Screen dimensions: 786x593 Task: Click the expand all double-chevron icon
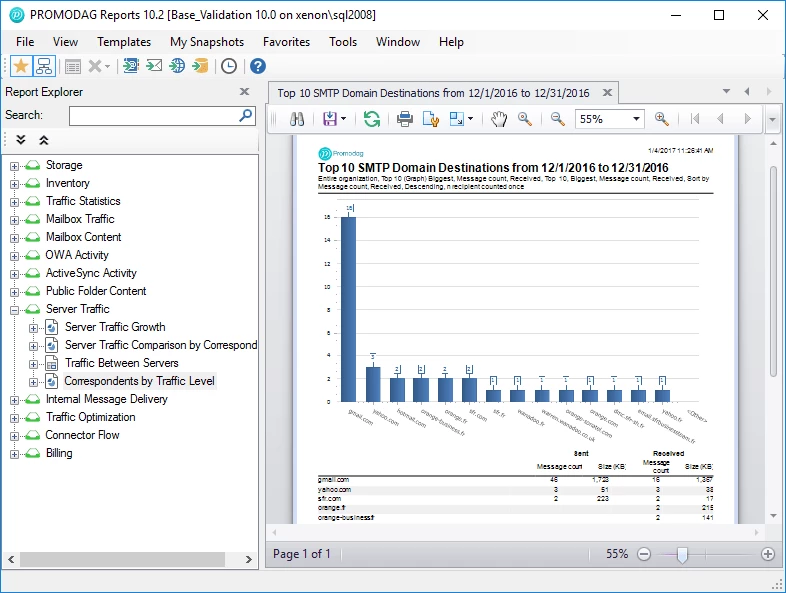[x=21, y=140]
